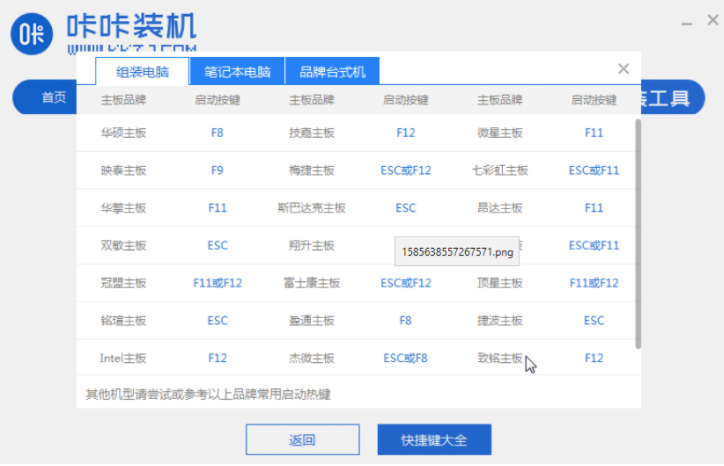Viewport: 724px width, 466px height.
Task: Click the F9 key for 映泰主板
Action: tap(217, 170)
